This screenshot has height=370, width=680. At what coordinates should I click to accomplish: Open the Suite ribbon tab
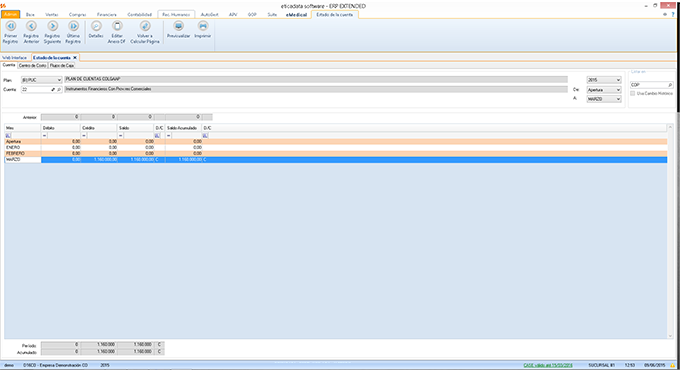pyautogui.click(x=272, y=15)
